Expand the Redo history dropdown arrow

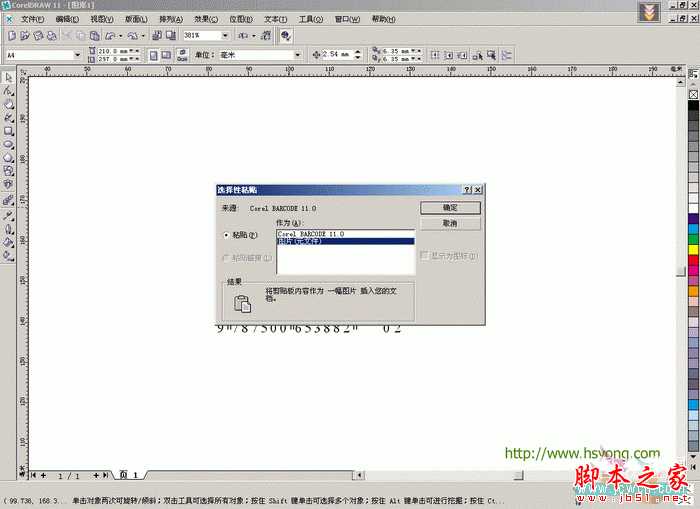click(x=143, y=36)
